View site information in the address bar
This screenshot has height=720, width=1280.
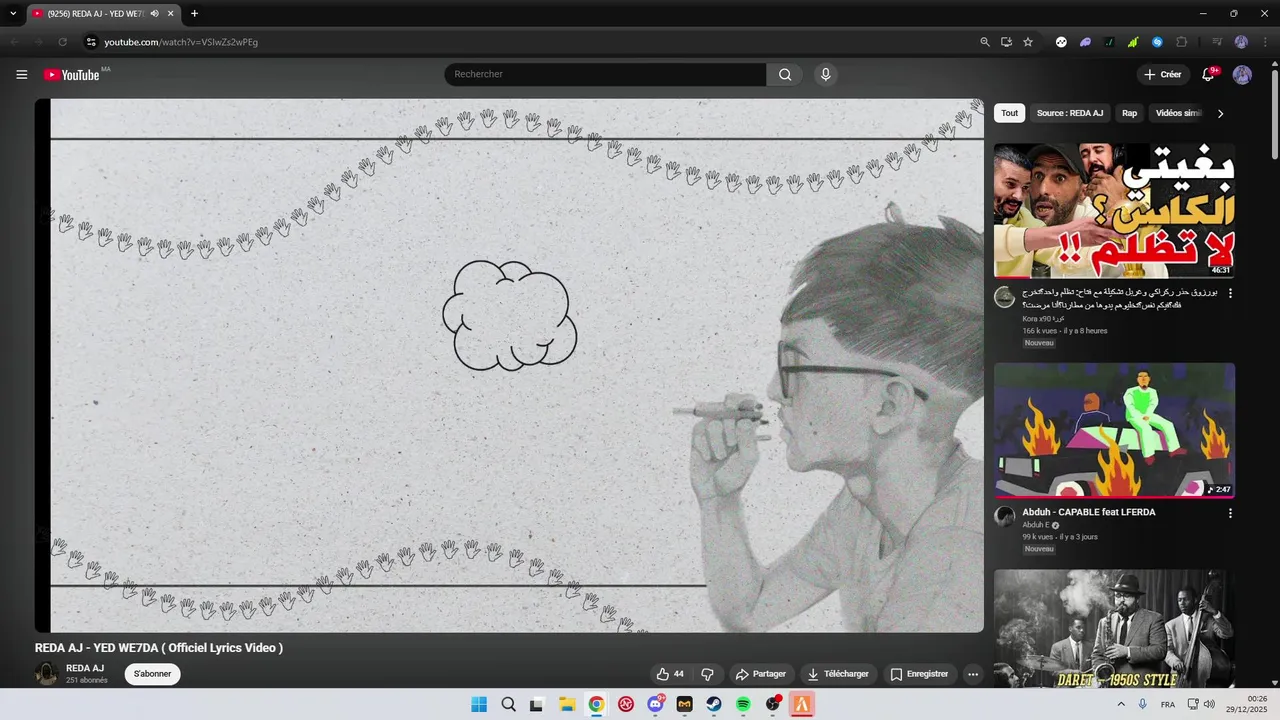coord(90,42)
